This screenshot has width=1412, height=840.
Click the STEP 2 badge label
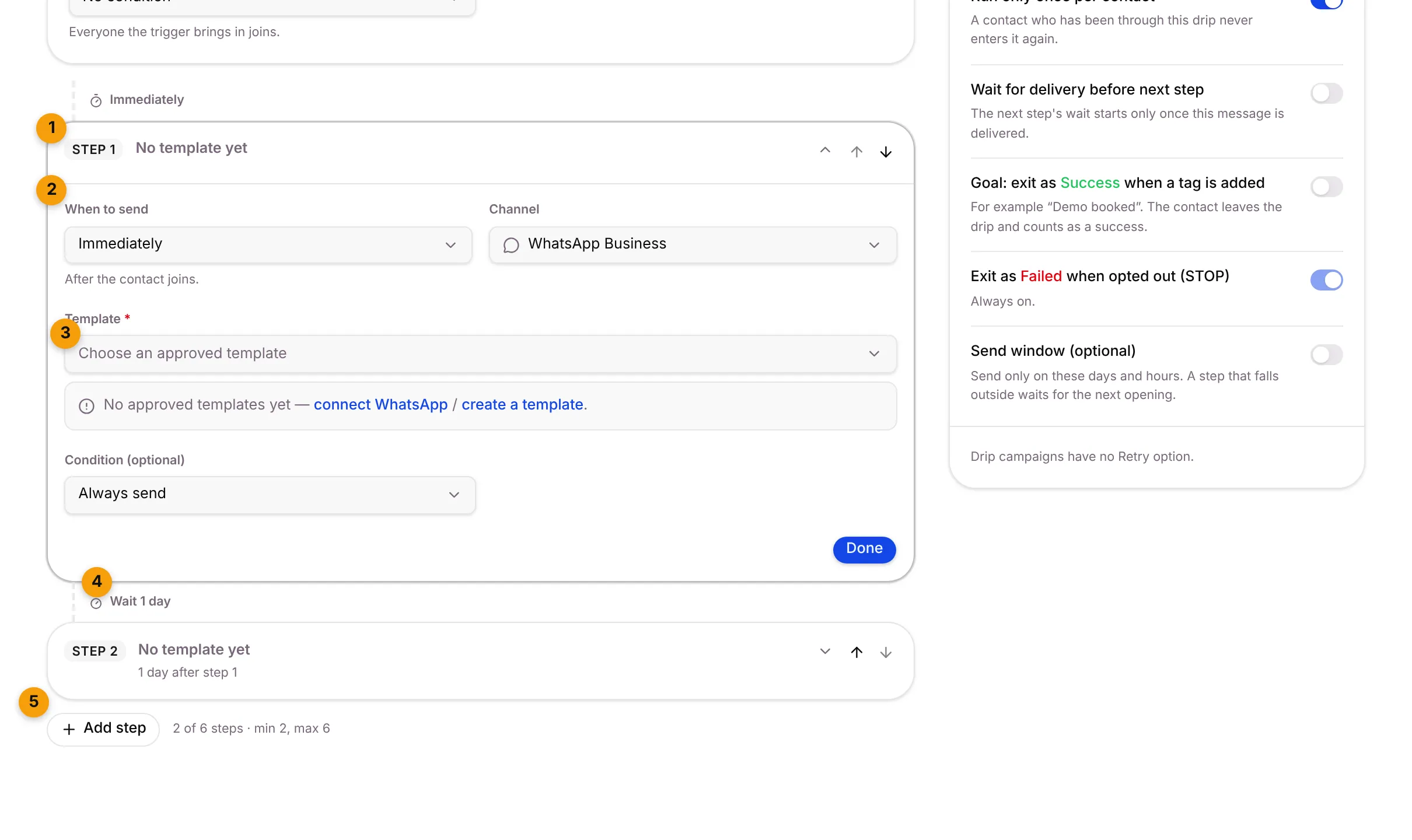(95, 651)
